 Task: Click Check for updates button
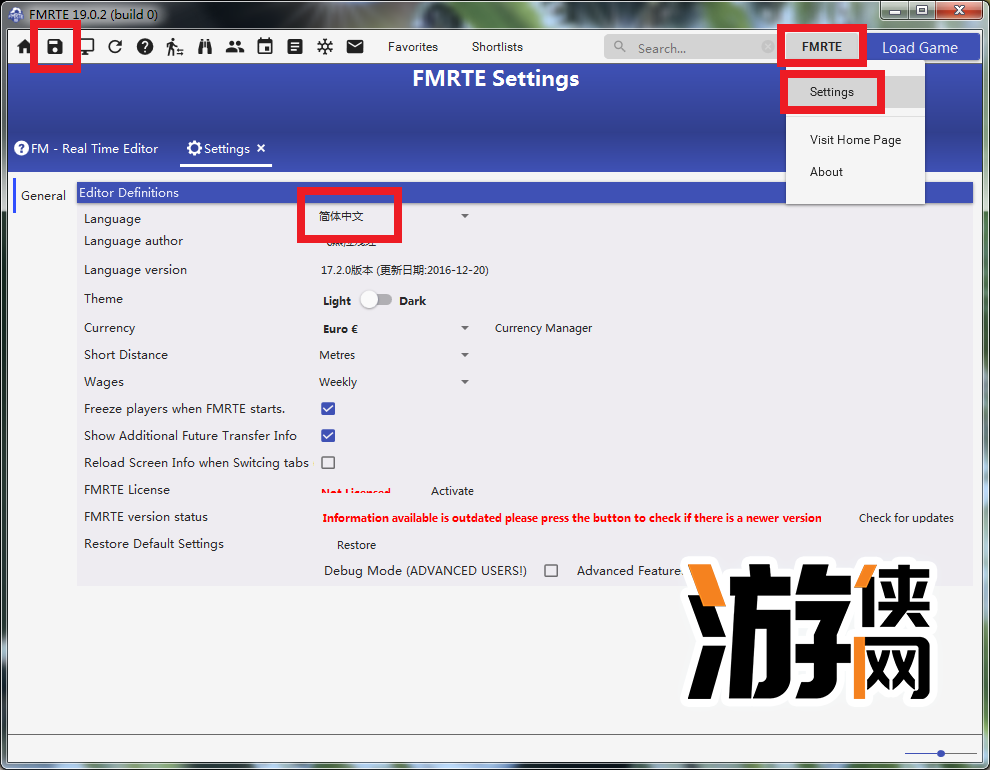906,518
